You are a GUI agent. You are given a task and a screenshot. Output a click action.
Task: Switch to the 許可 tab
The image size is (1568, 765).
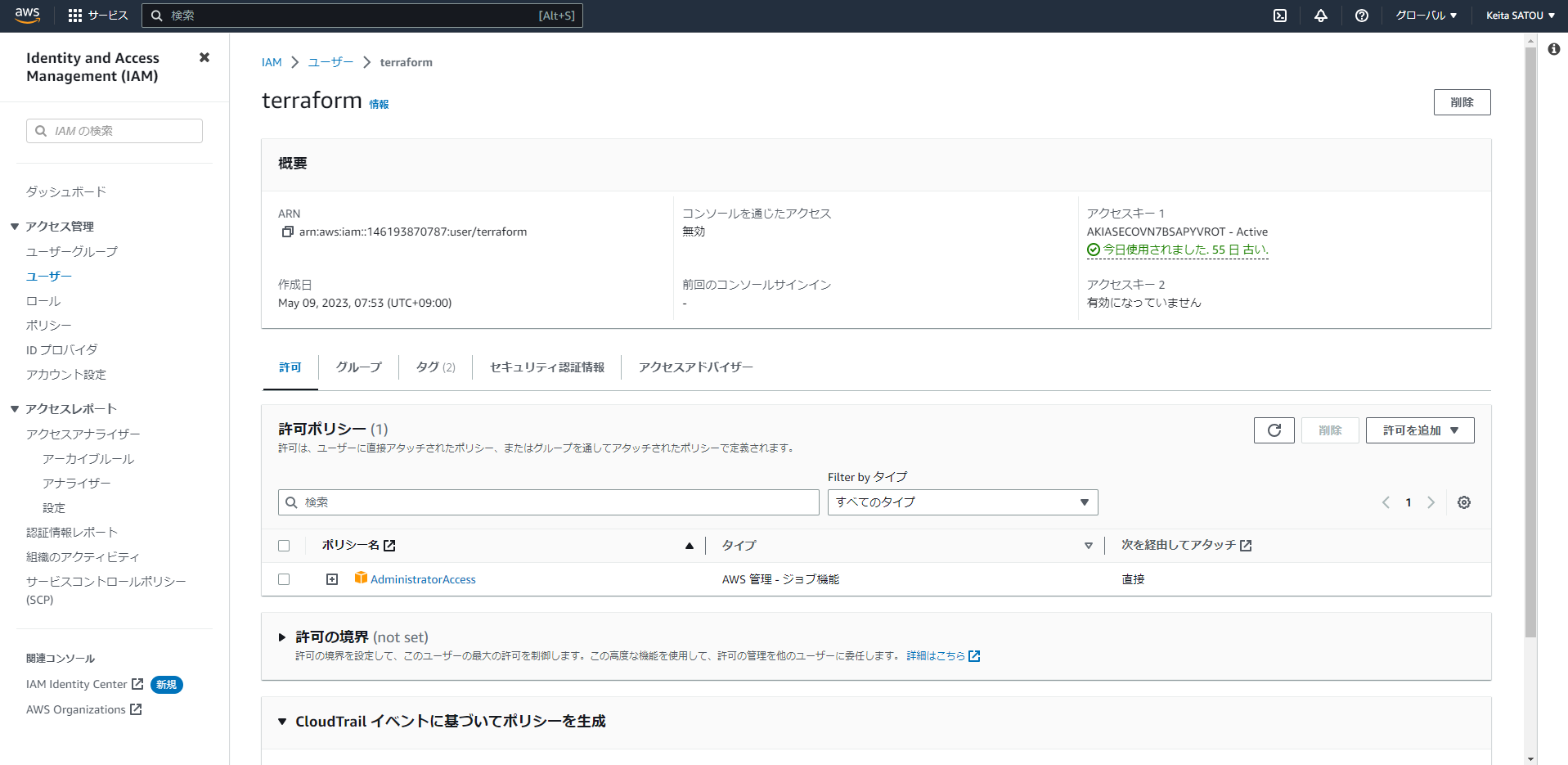[290, 367]
